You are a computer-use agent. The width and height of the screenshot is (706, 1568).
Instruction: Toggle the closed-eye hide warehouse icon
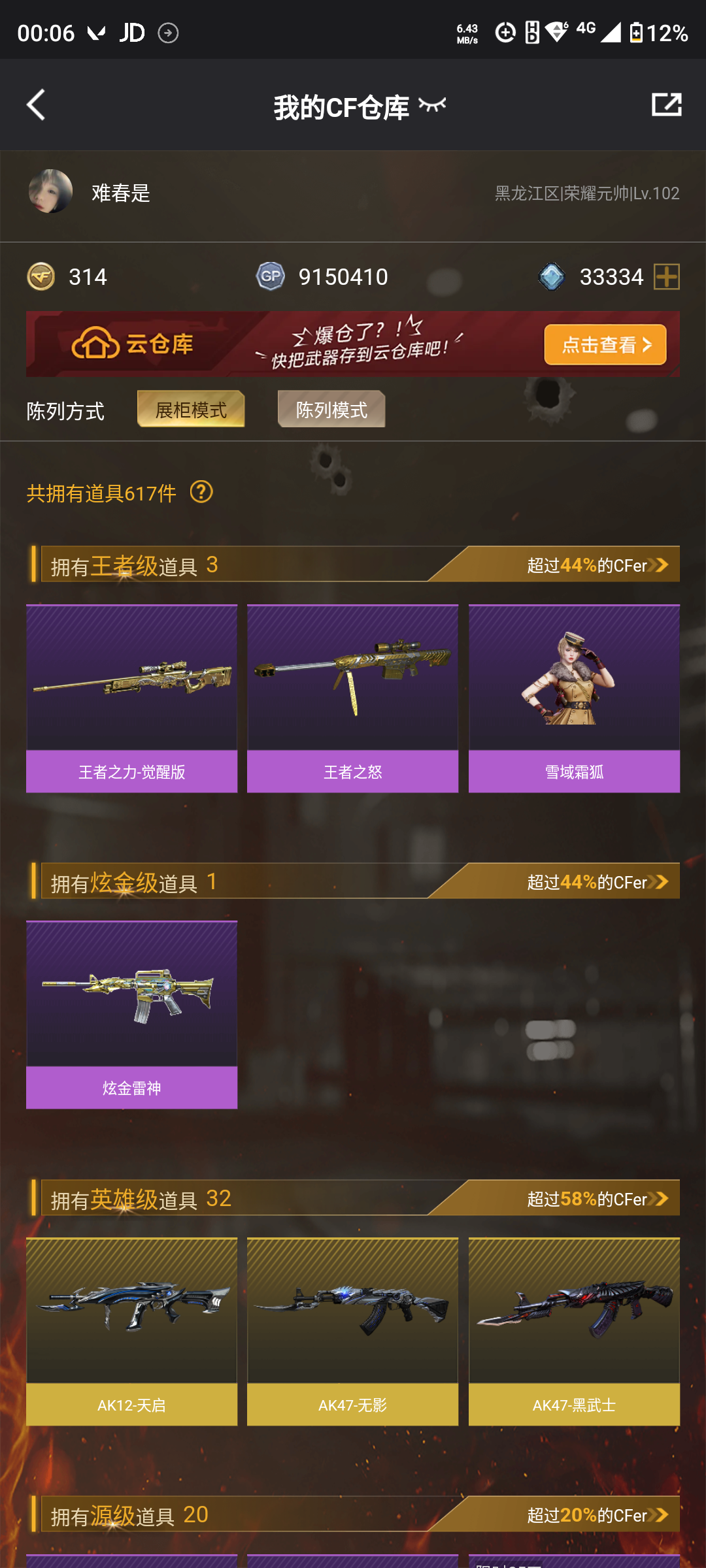coord(432,105)
